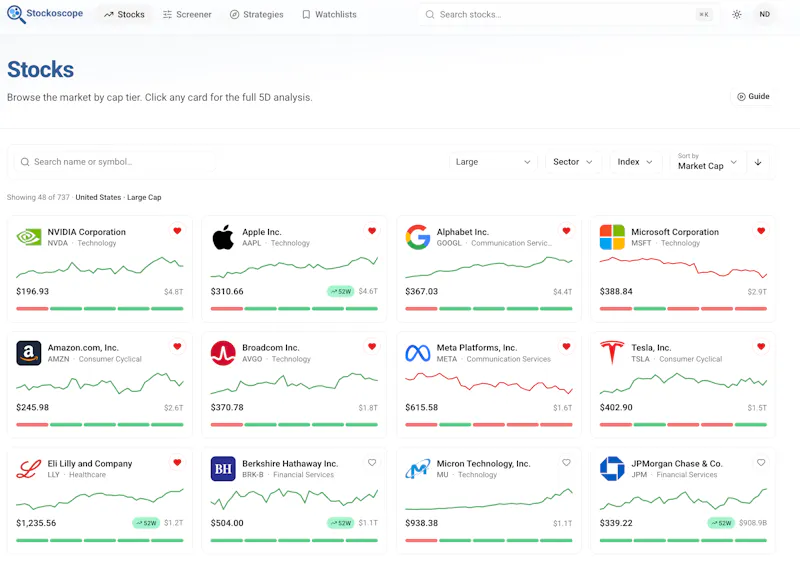Open the Screener nav tab

coord(187,15)
